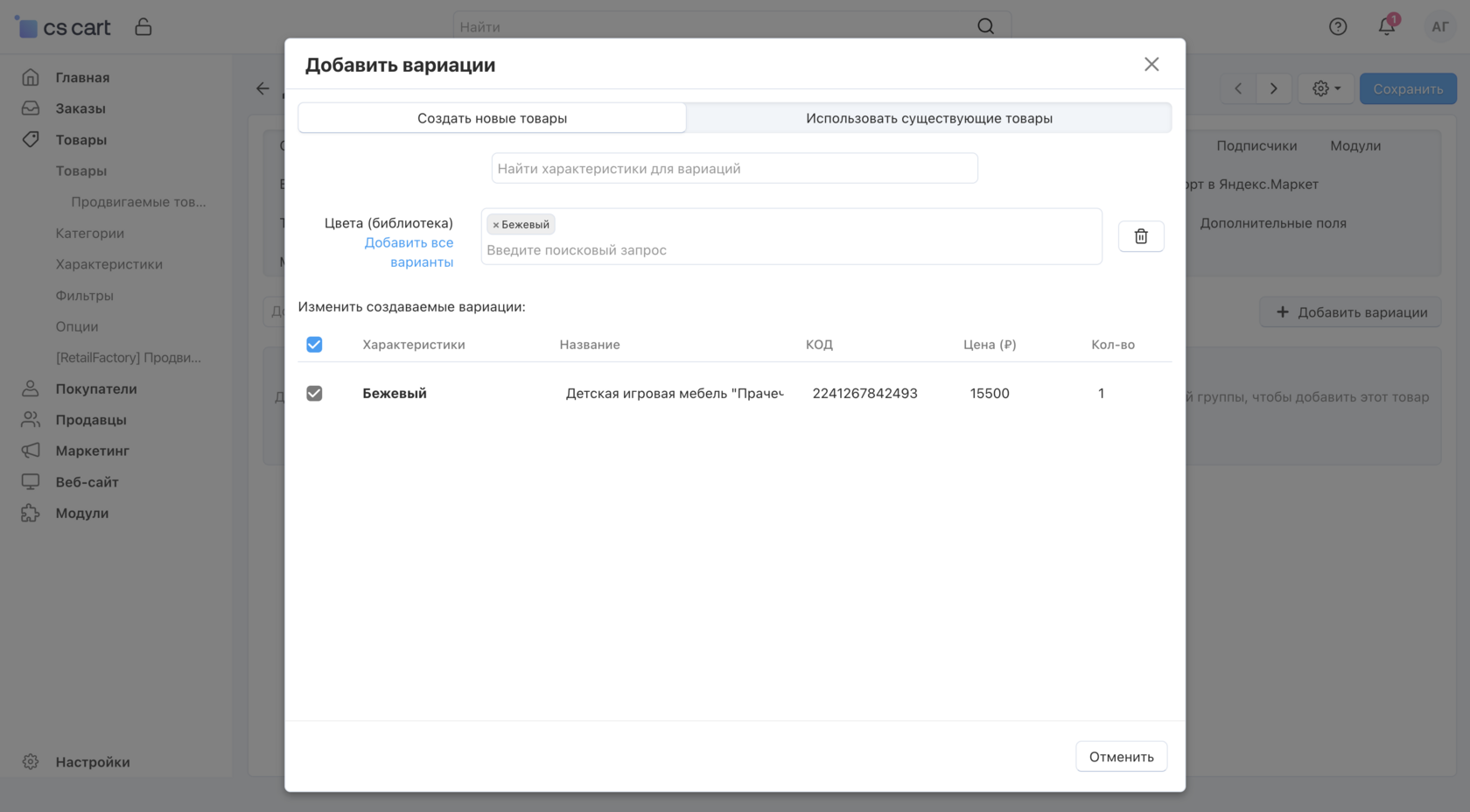
Task: Remove the Бежевый tag via its x
Action: click(495, 225)
